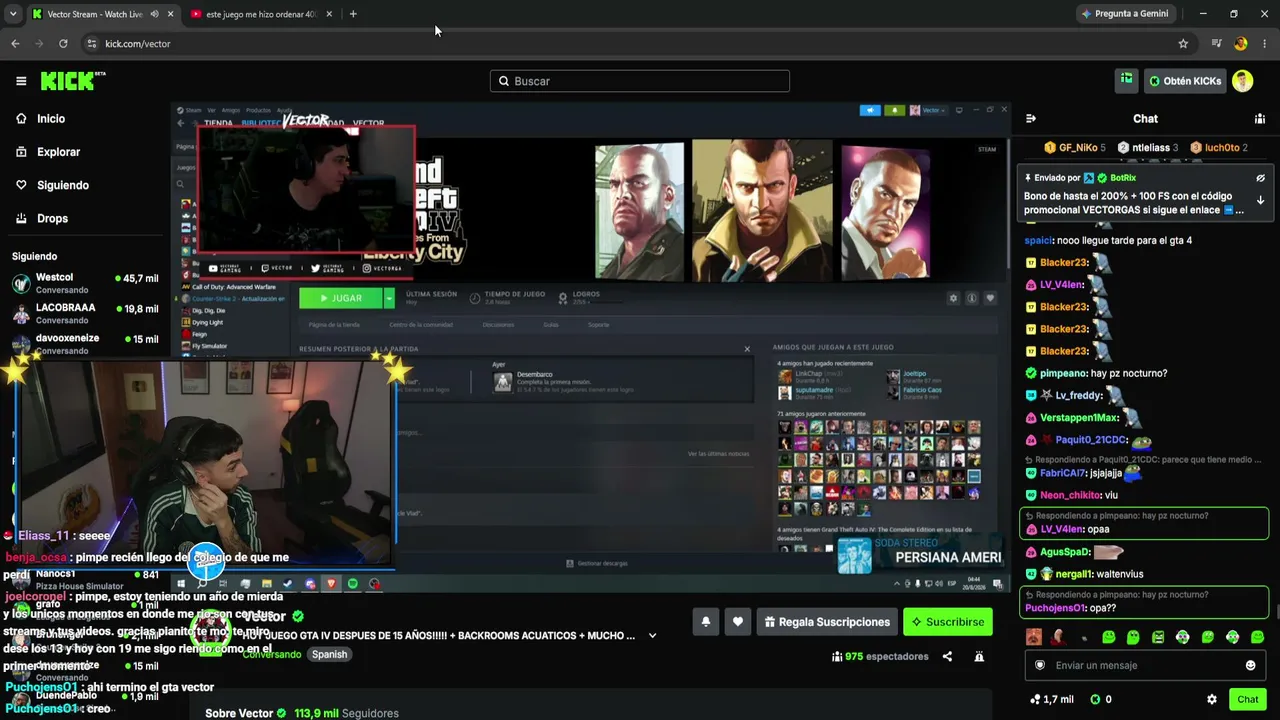This screenshot has width=1280, height=720.
Task: Click the chat shield icon in the message box
Action: (x=1040, y=665)
